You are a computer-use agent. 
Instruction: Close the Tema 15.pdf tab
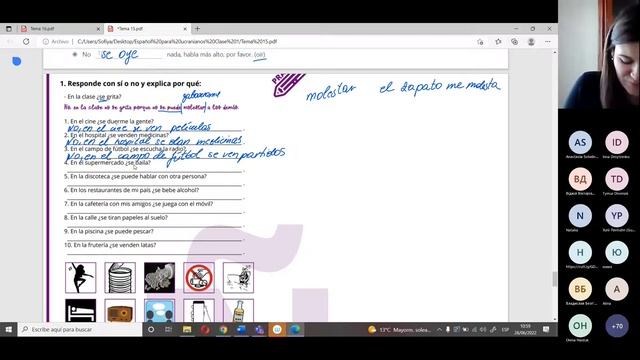(184, 29)
